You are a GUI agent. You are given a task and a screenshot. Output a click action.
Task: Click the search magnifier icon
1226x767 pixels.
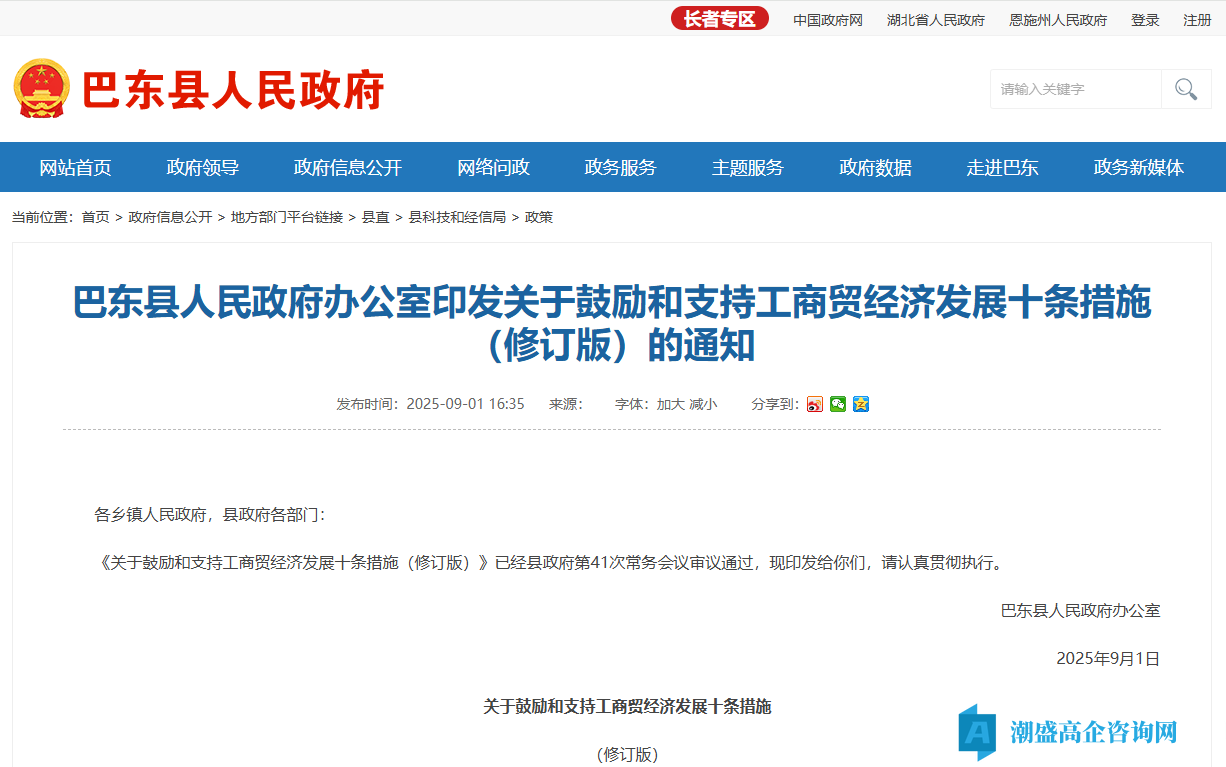(x=1186, y=89)
